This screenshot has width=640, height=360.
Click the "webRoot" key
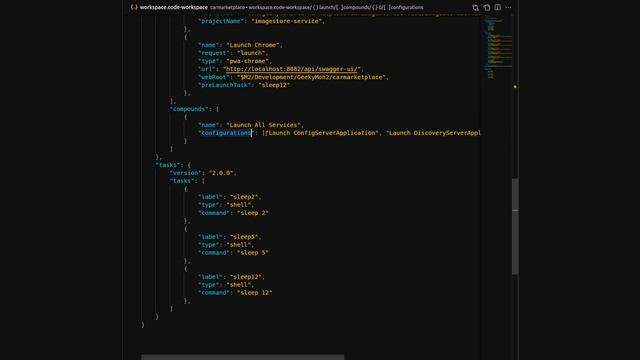coord(214,77)
